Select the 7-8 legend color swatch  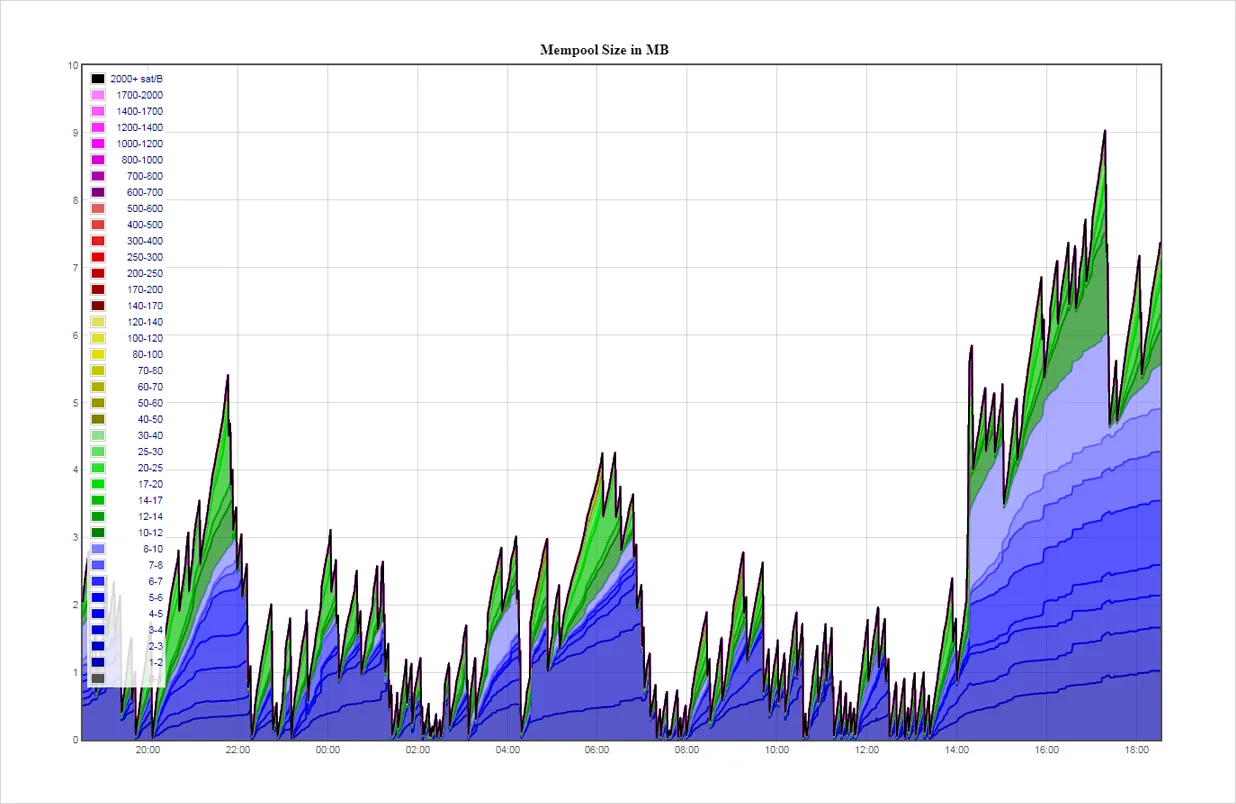[x=98, y=565]
